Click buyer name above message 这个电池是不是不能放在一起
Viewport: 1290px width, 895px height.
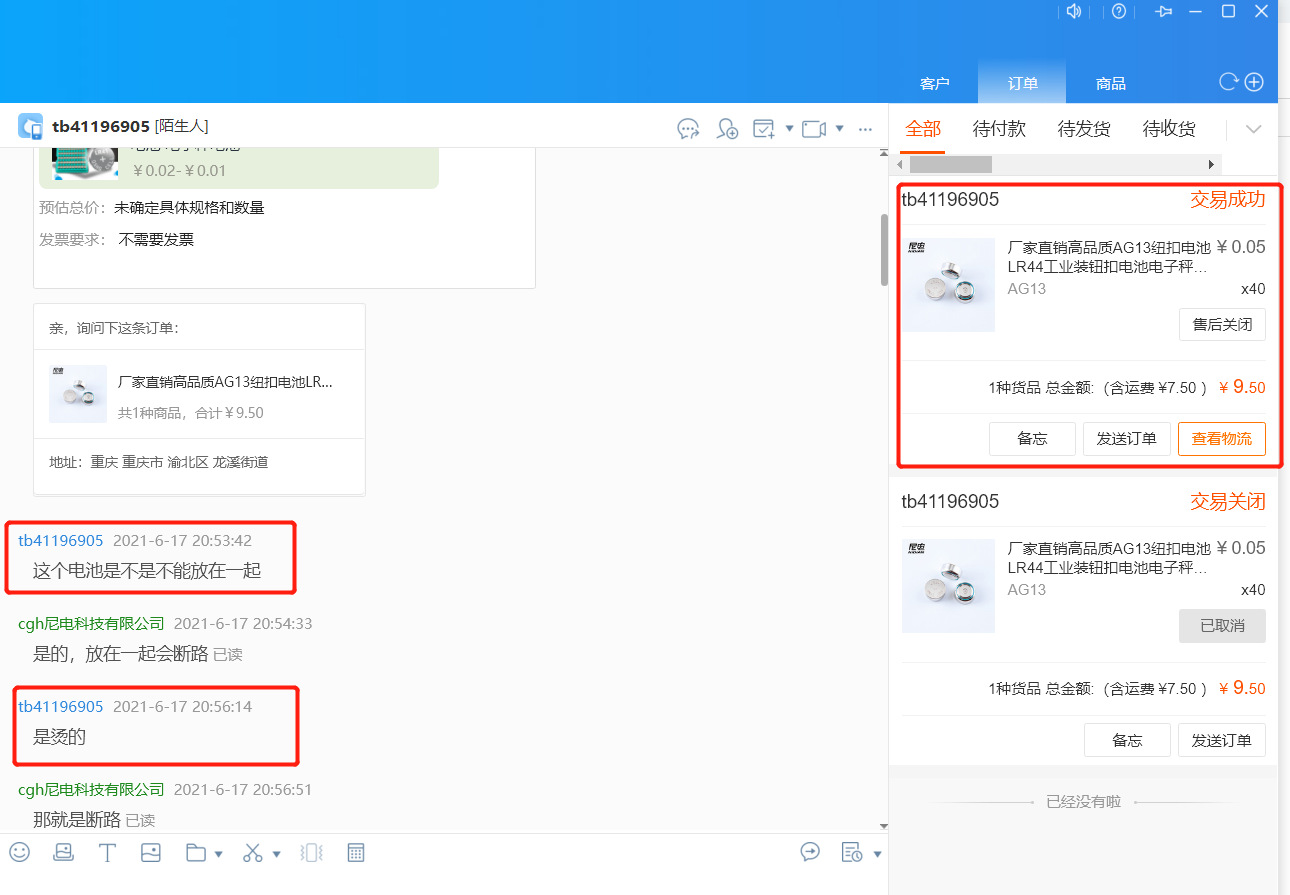[61, 541]
